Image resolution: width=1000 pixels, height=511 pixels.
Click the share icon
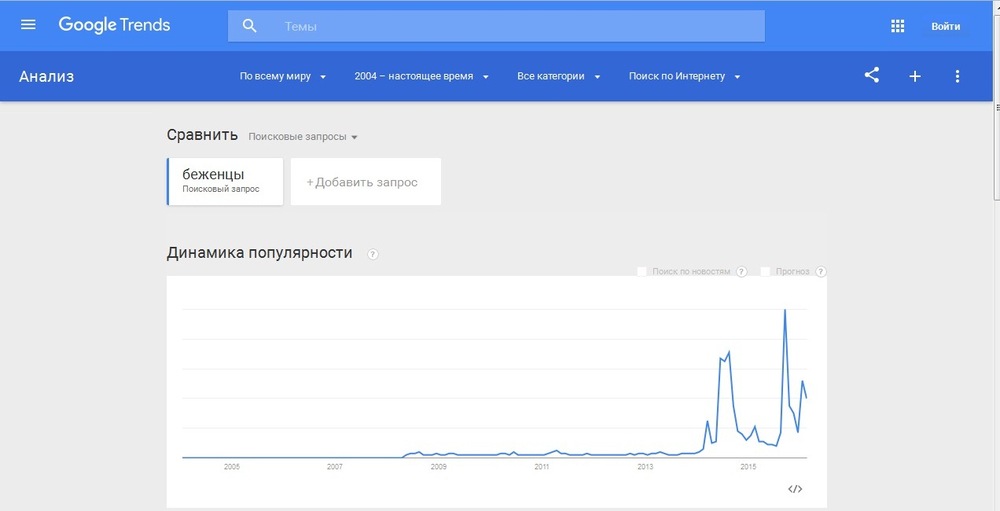(x=872, y=75)
